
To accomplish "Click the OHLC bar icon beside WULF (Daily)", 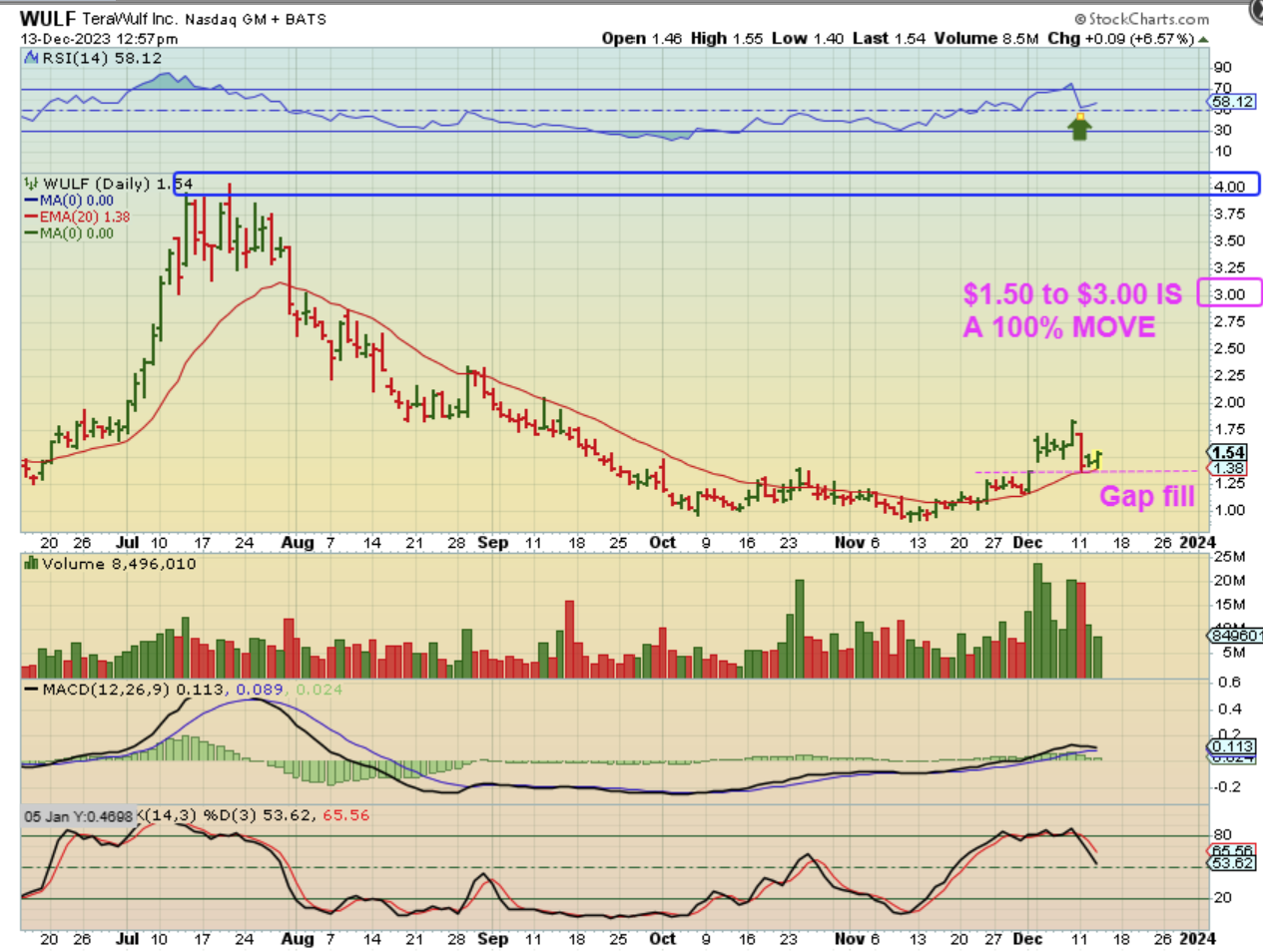I will point(31,184).
